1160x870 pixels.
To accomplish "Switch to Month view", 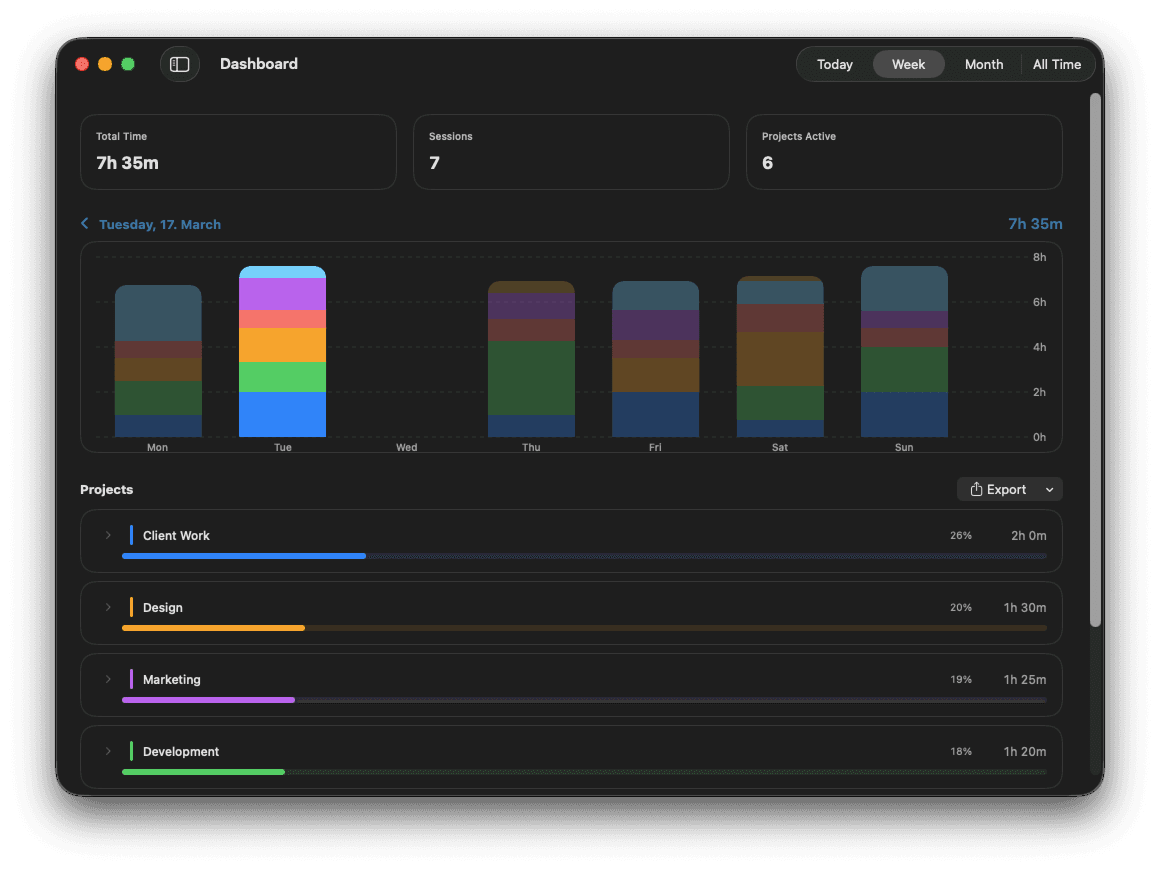I will click(983, 64).
